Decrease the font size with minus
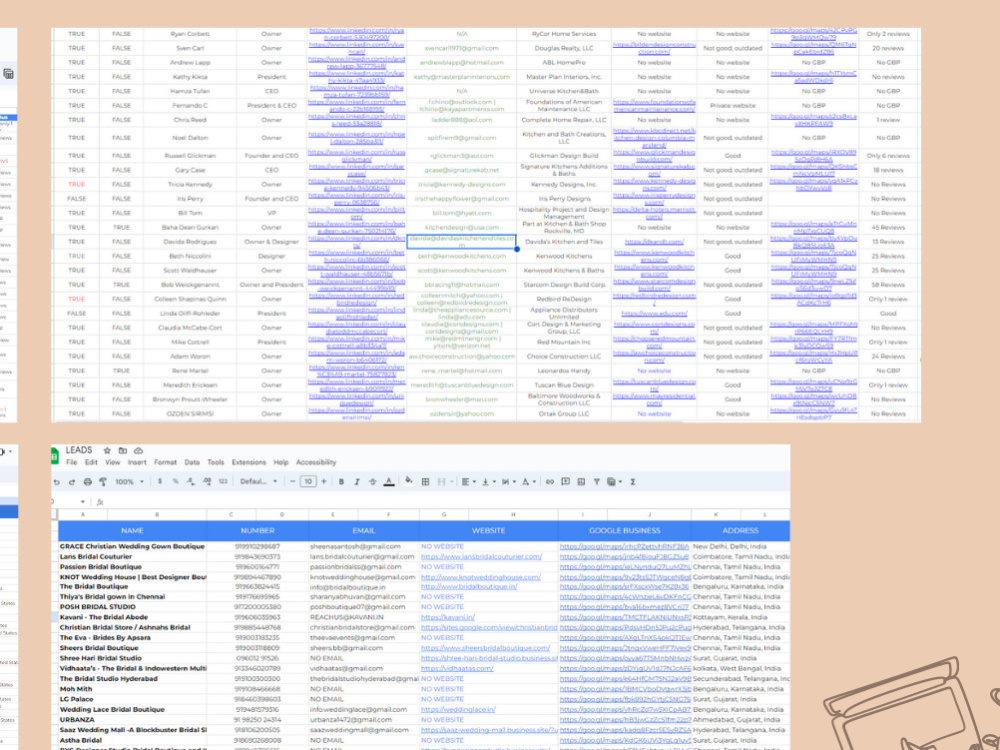 [293, 482]
